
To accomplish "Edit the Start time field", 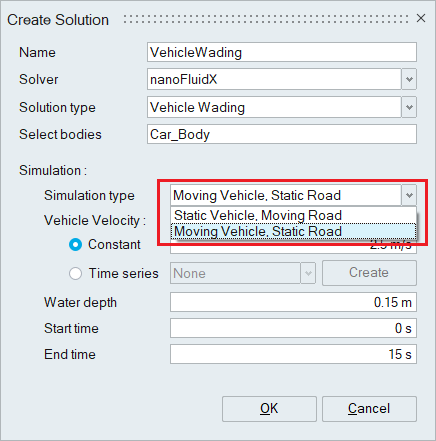I will click(293, 328).
